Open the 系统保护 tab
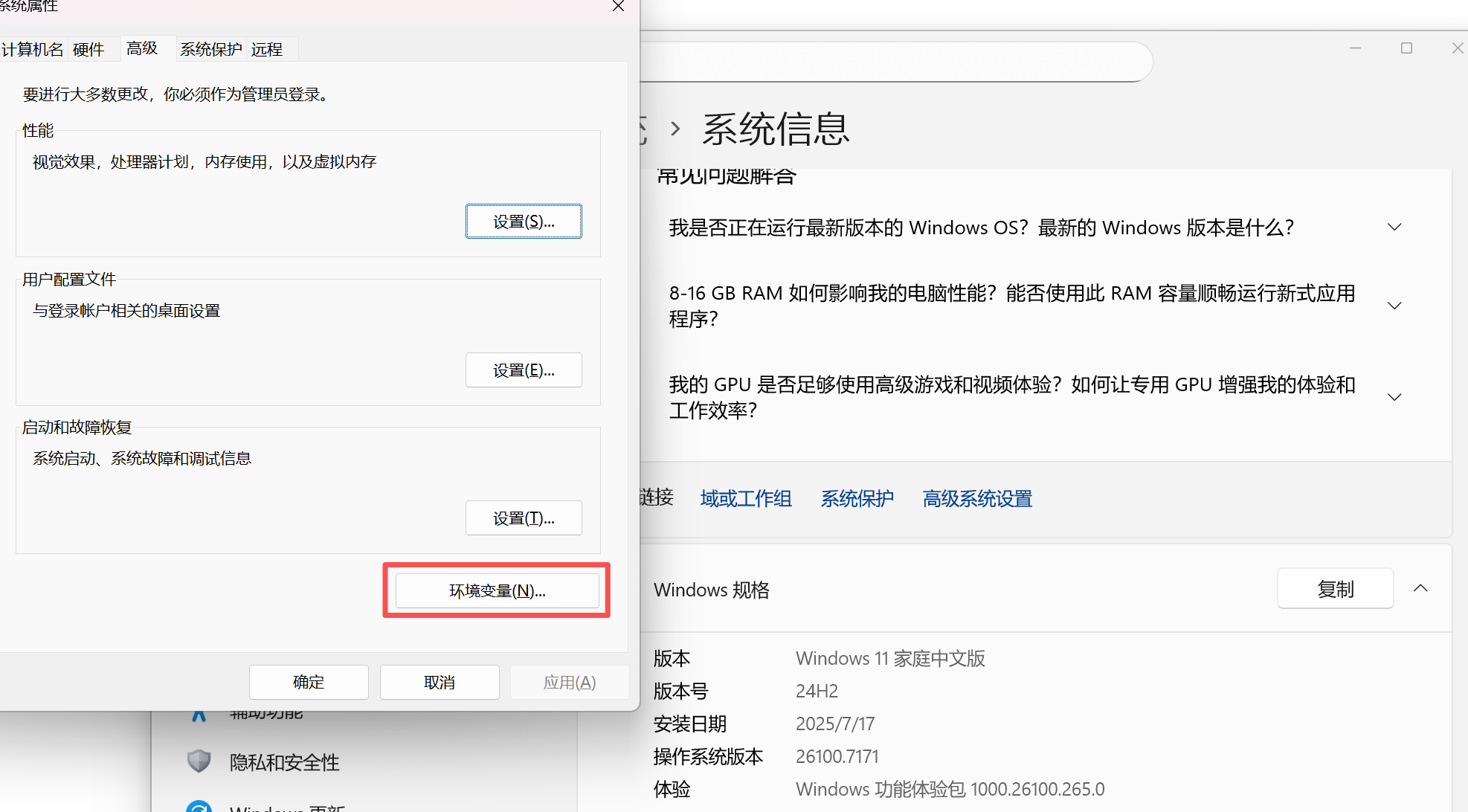This screenshot has height=812, width=1468. (210, 49)
